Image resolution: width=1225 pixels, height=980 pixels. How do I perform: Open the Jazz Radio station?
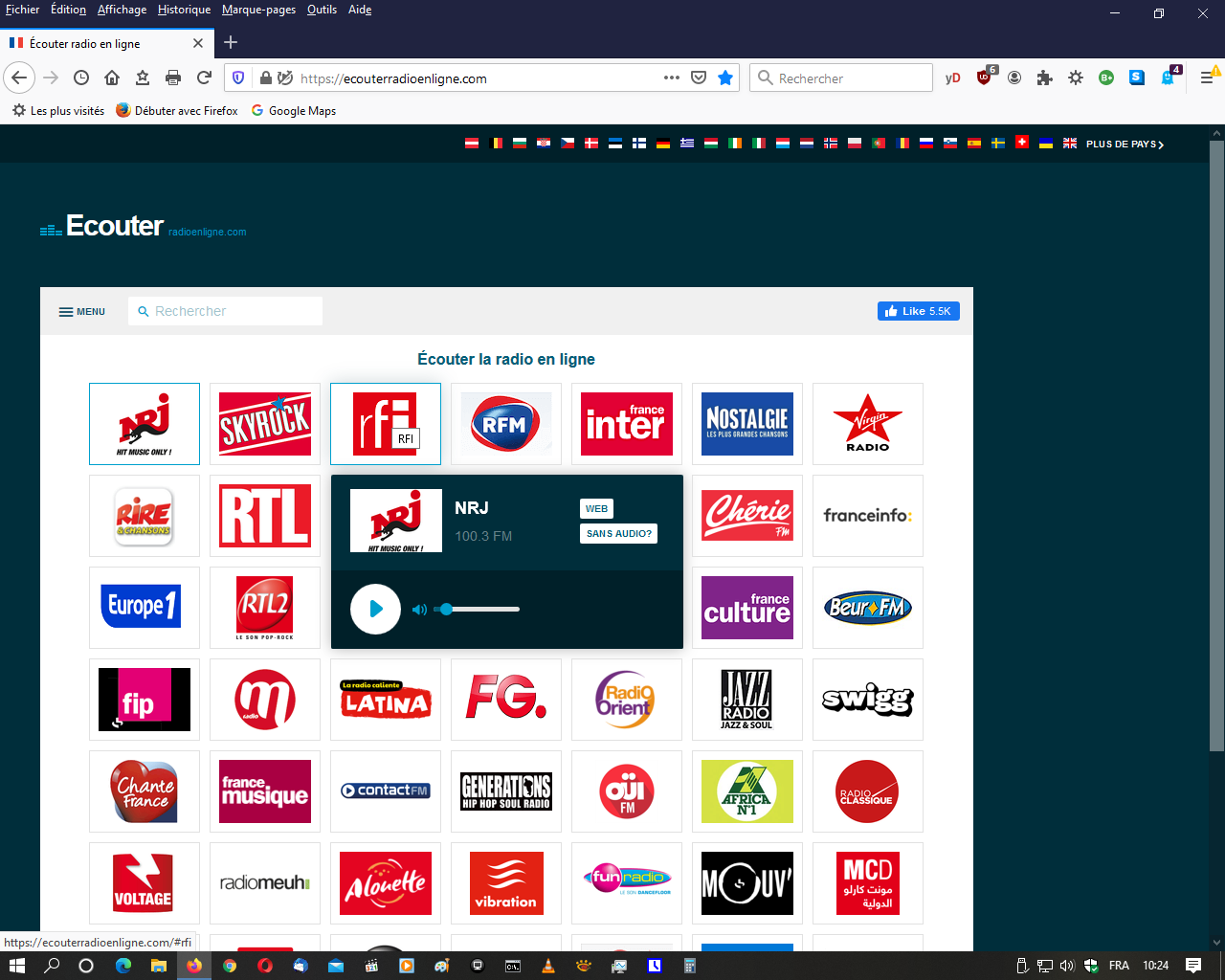[747, 700]
